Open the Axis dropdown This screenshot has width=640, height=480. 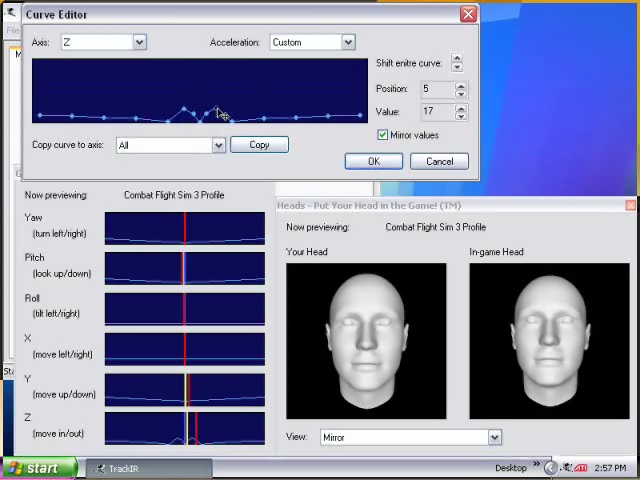pyautogui.click(x=139, y=42)
